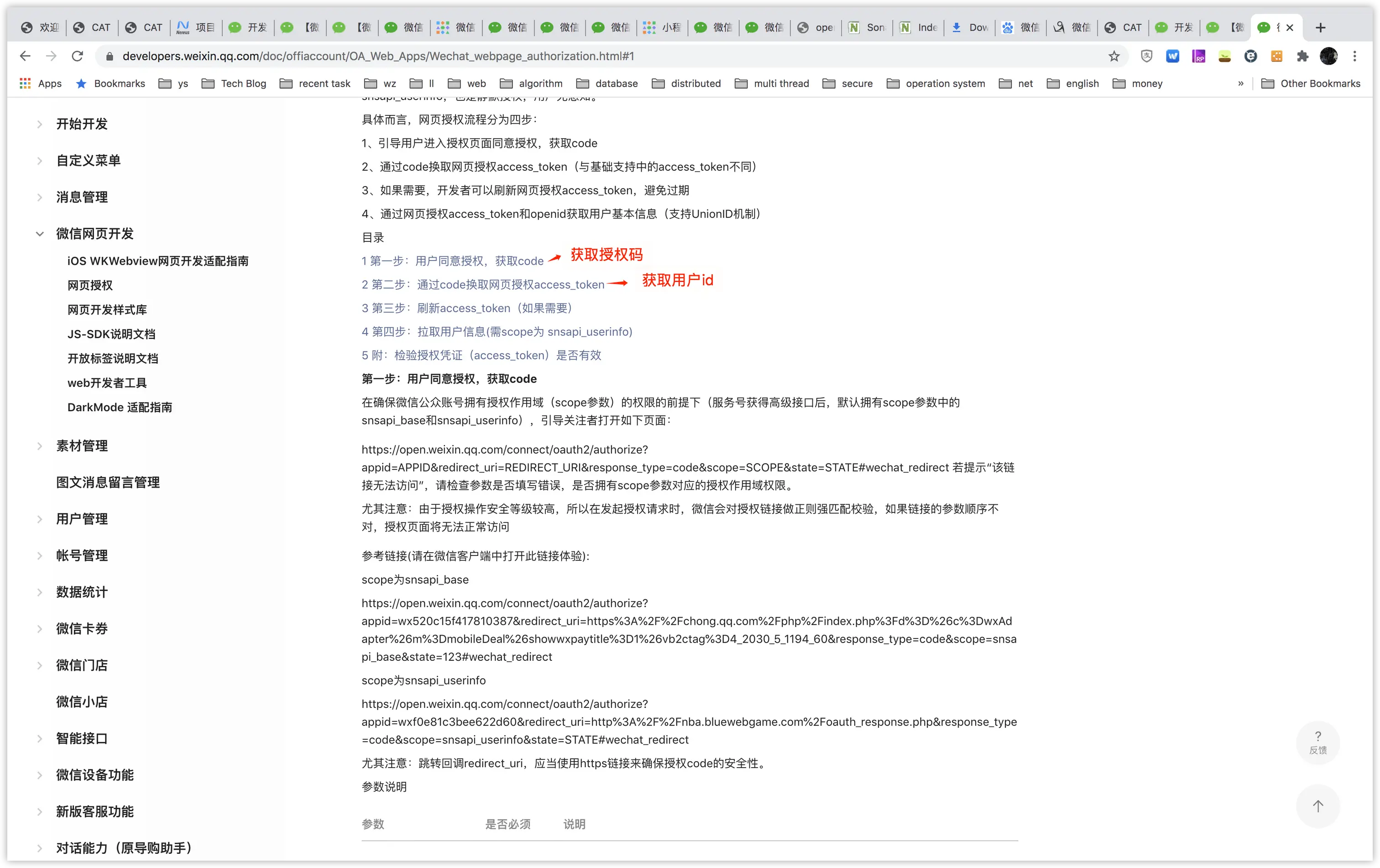This screenshot has width=1380, height=868.
Task: Click the browser profile avatar
Action: pos(1328,56)
